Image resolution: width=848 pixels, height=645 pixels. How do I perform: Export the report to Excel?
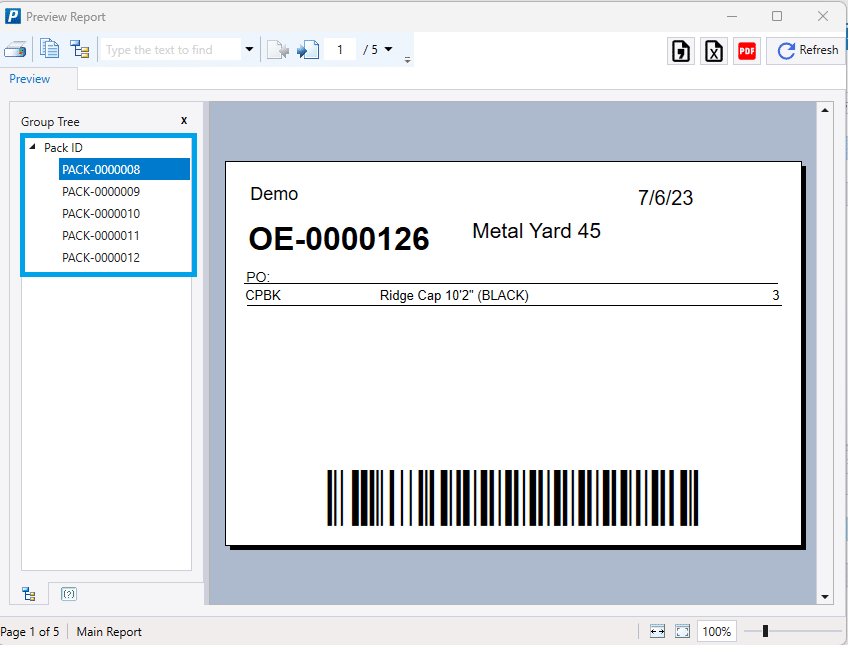coord(714,51)
